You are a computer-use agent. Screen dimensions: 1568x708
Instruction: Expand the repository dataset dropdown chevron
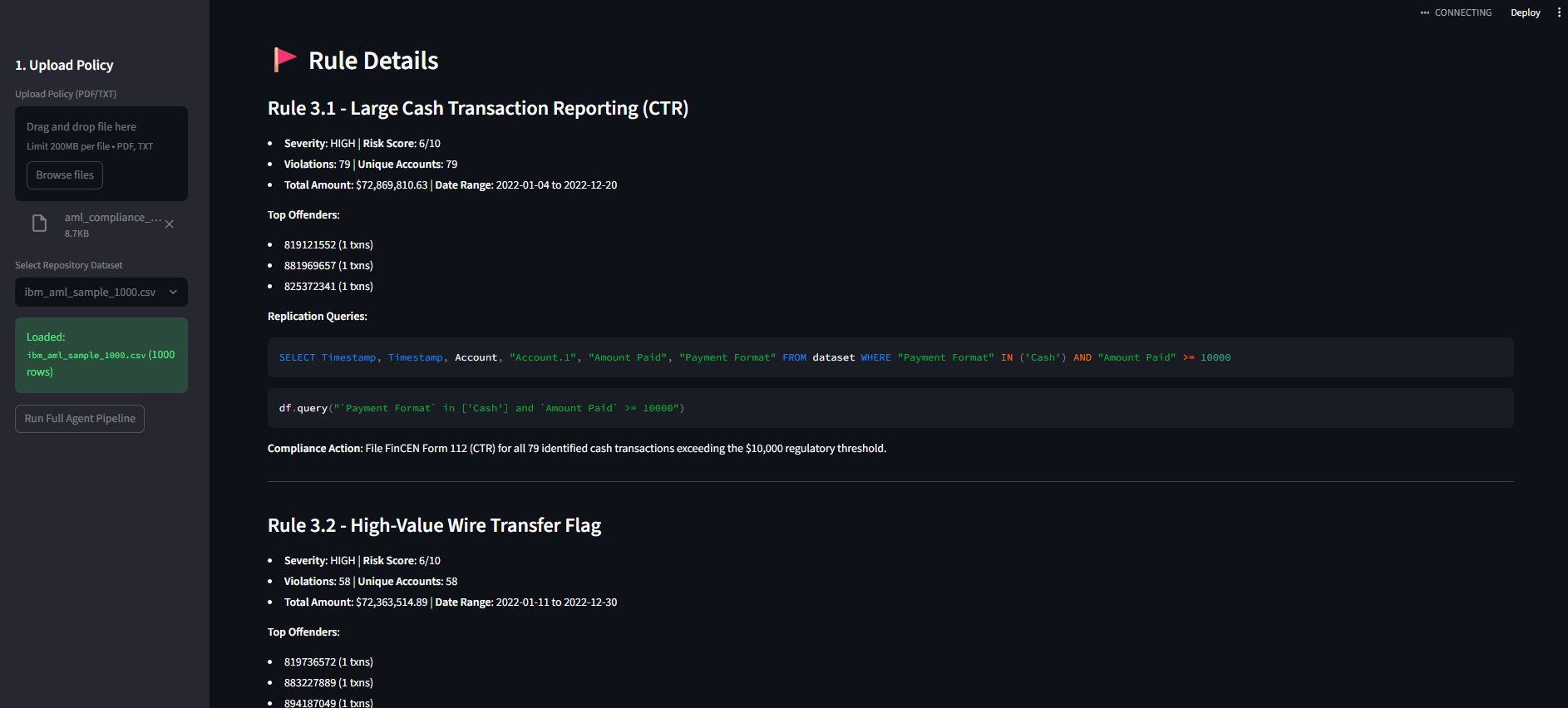(173, 293)
